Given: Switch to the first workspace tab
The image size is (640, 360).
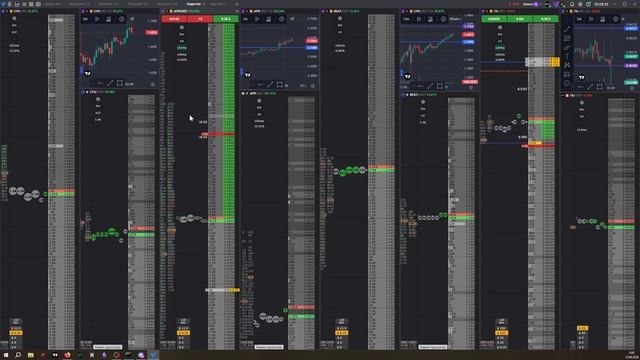Looking at the screenshot, I should (x=52, y=4).
